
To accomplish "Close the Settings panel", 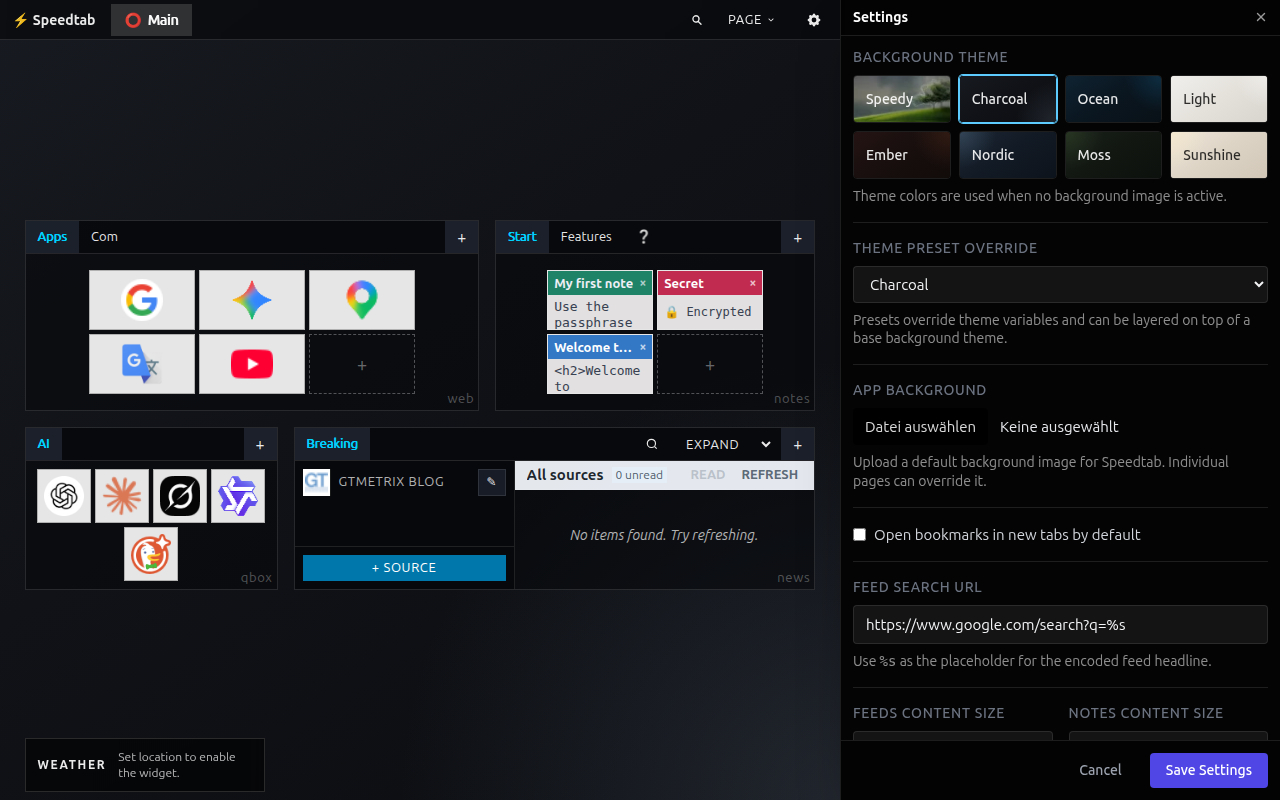I will coord(1260,17).
